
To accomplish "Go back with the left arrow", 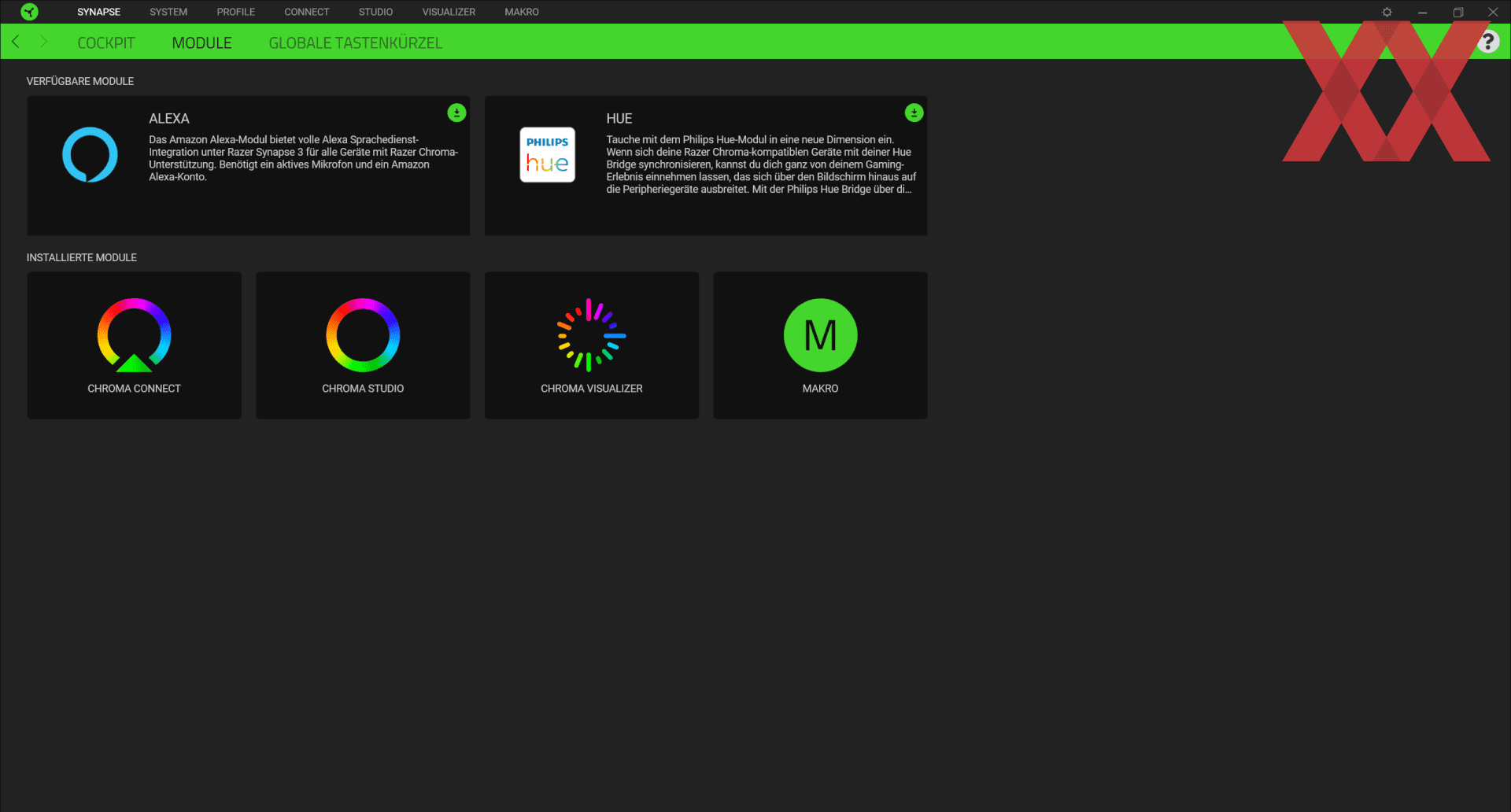I will tap(16, 42).
